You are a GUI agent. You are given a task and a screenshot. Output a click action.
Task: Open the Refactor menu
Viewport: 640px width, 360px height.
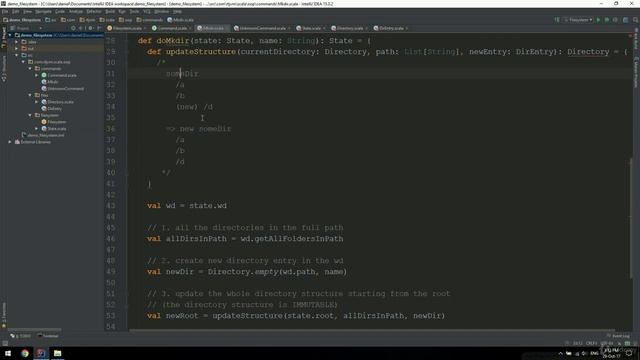pos(94,11)
